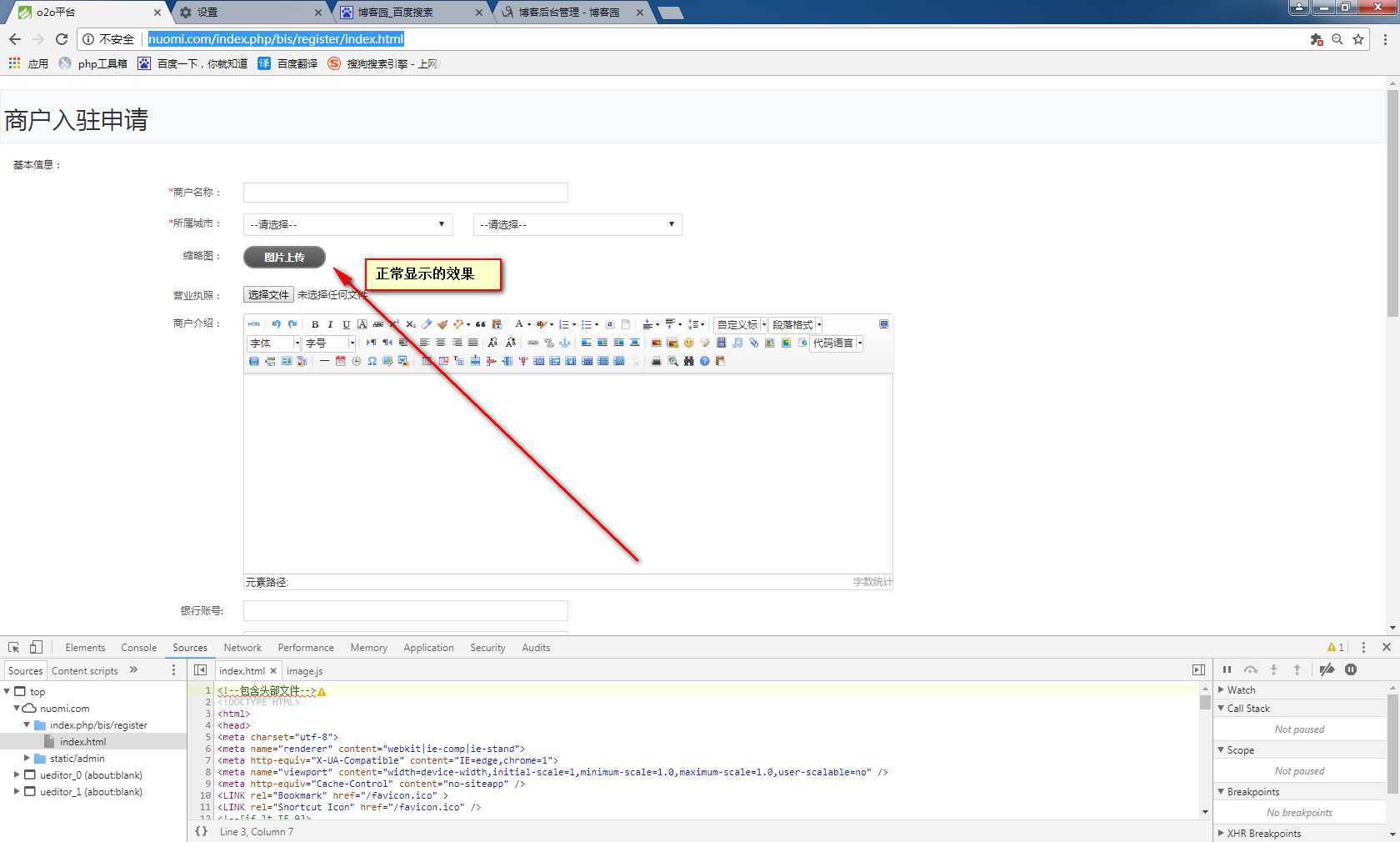This screenshot has height=842, width=1400.
Task: Open the 段落格式 dropdown
Action: (x=797, y=324)
